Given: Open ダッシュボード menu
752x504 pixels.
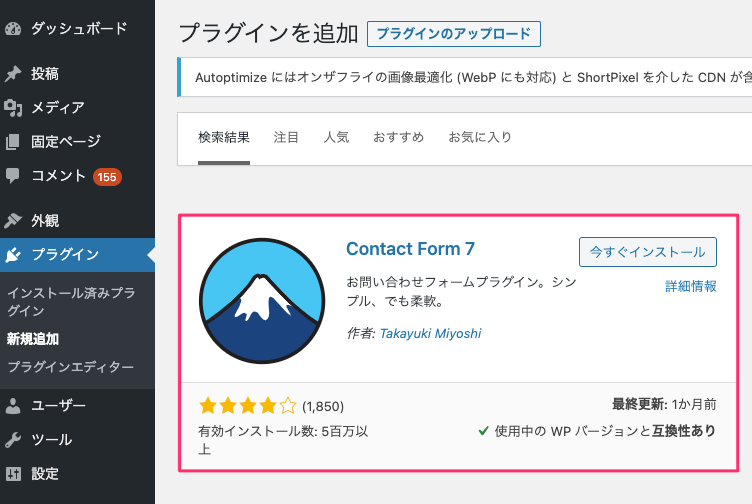Looking at the screenshot, I should [77, 29].
